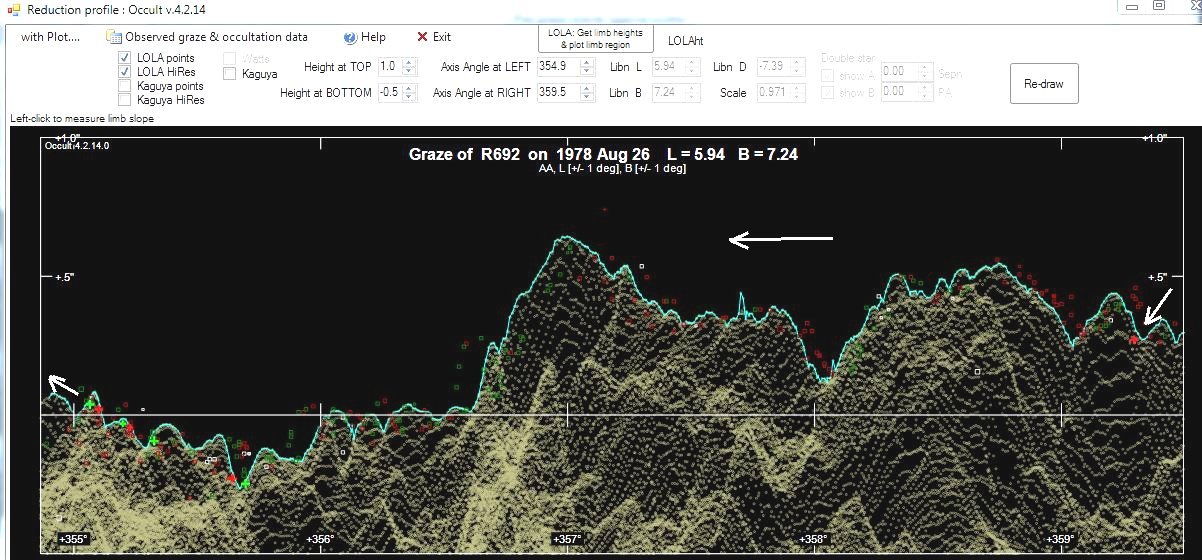Open the with Plot.... menu
This screenshot has width=1202, height=560.
pos(50,37)
